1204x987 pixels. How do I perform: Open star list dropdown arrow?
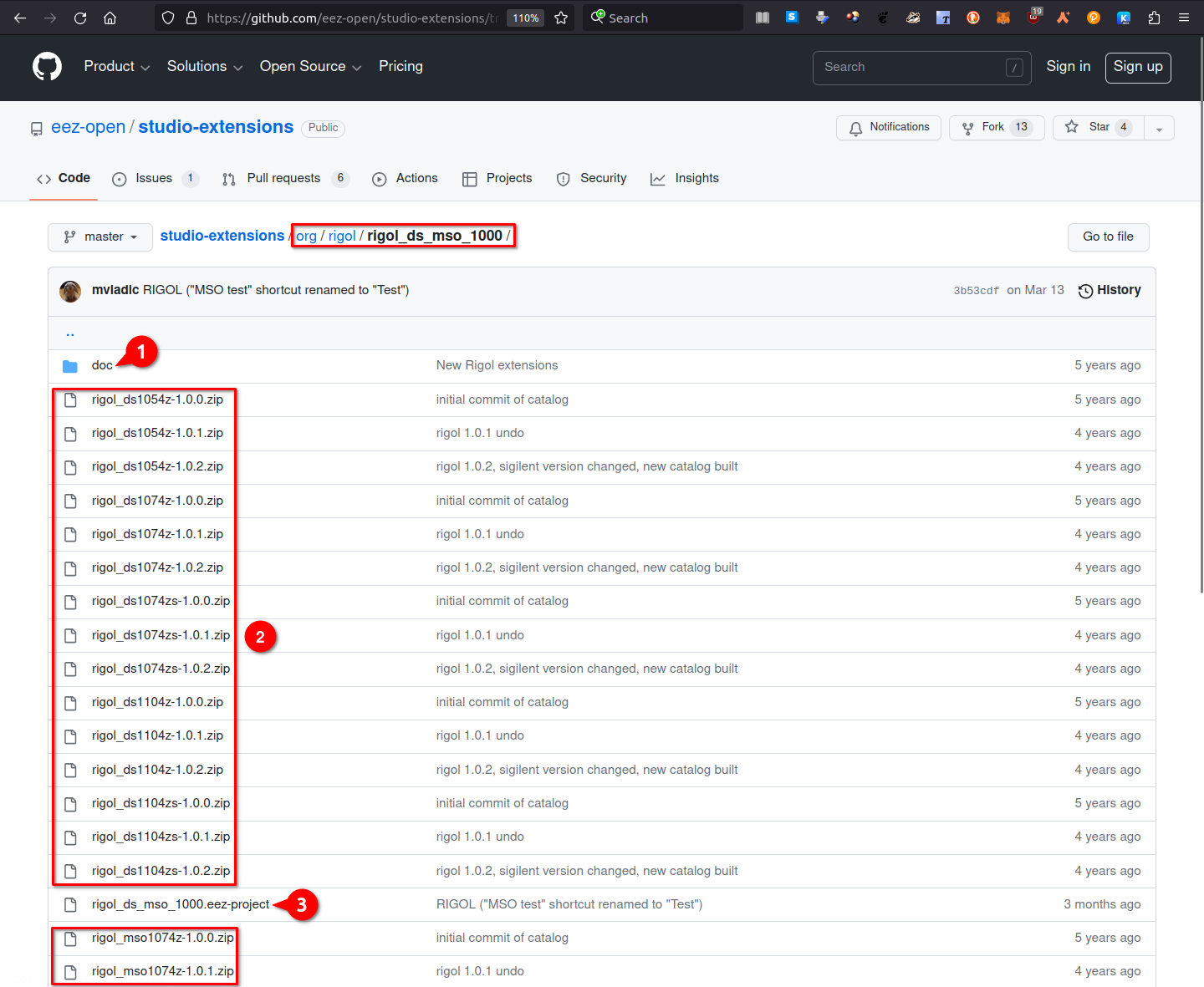pos(1159,128)
